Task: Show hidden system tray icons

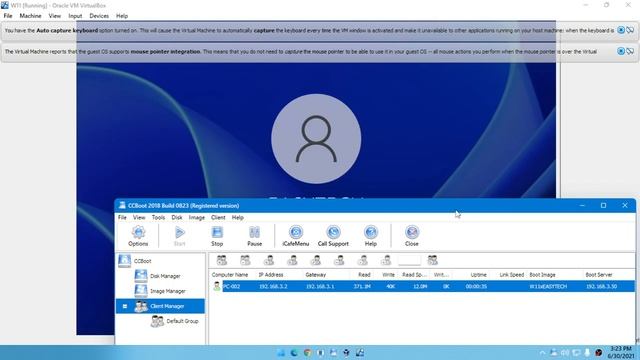Action: point(542,353)
